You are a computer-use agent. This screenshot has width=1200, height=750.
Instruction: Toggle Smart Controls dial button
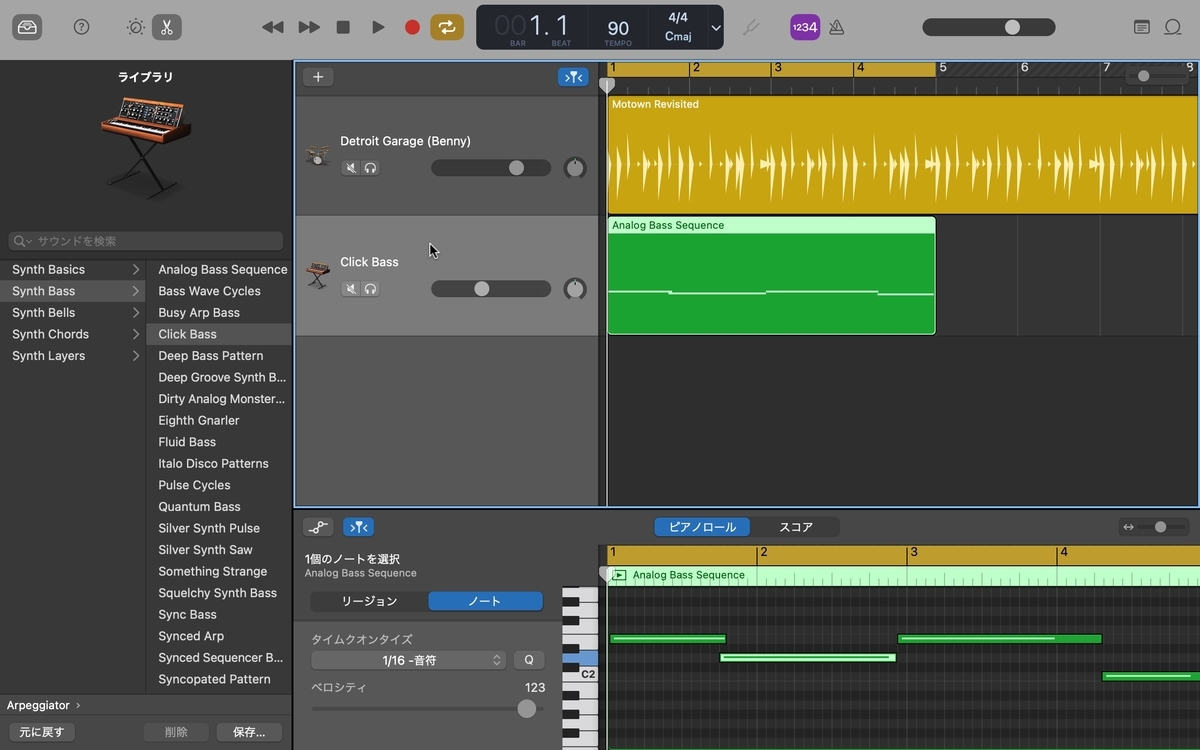tap(135, 27)
